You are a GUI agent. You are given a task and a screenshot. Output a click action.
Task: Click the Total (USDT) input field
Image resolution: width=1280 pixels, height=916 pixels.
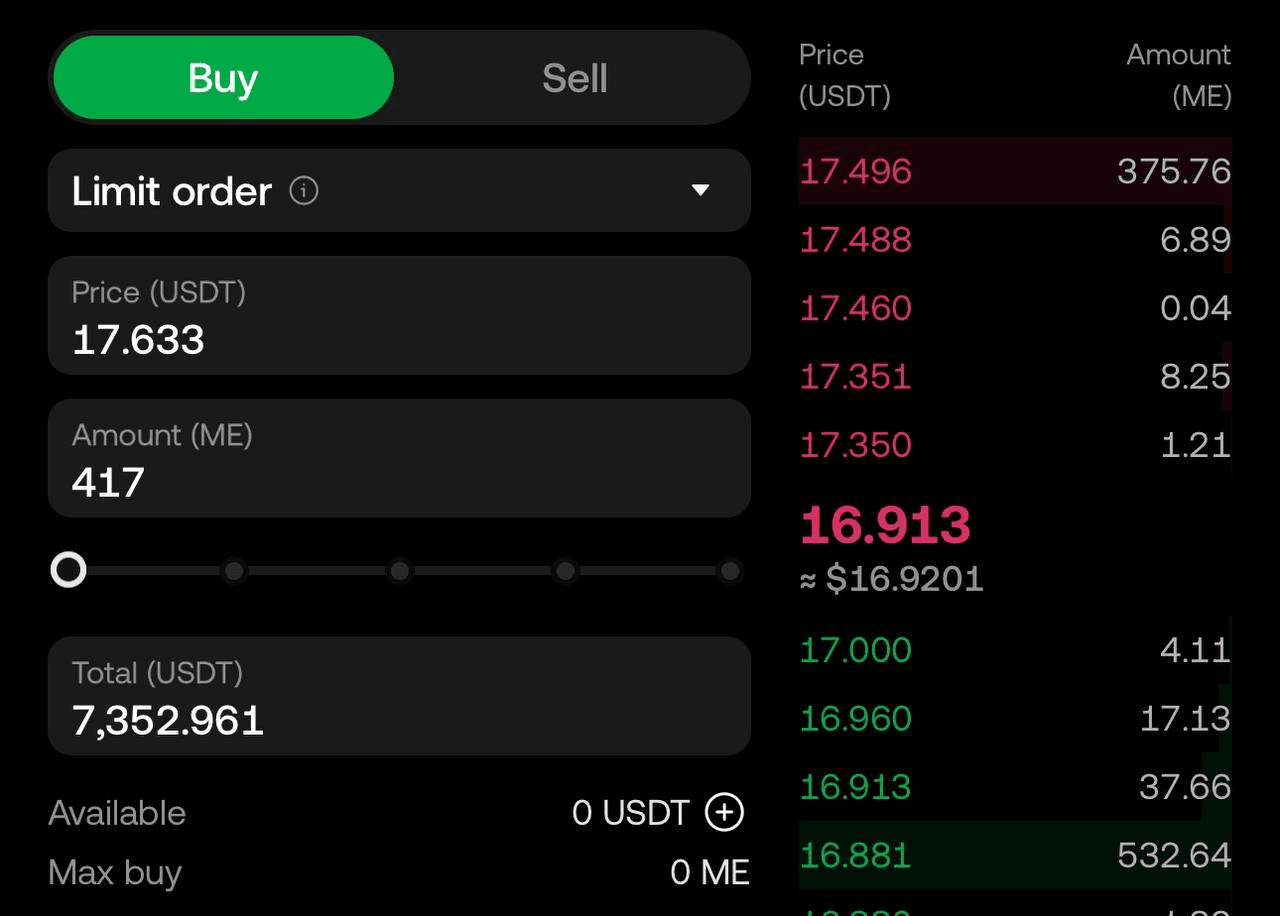[x=398, y=696]
